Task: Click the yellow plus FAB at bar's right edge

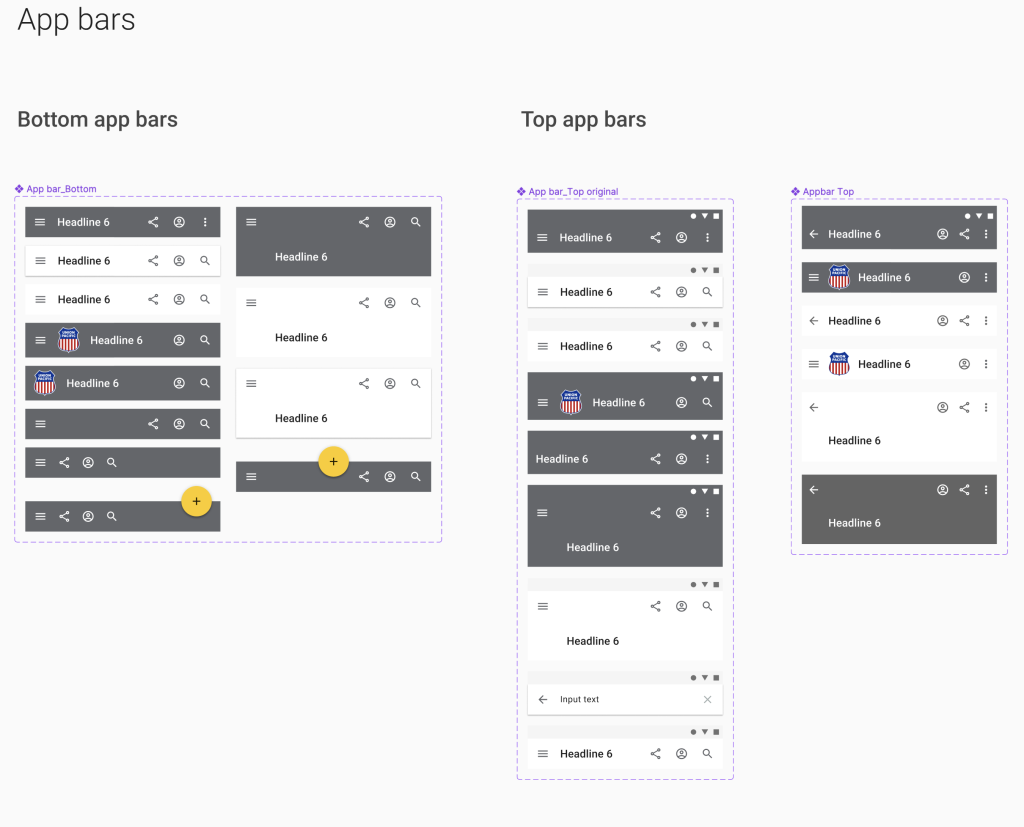Action: [x=196, y=501]
